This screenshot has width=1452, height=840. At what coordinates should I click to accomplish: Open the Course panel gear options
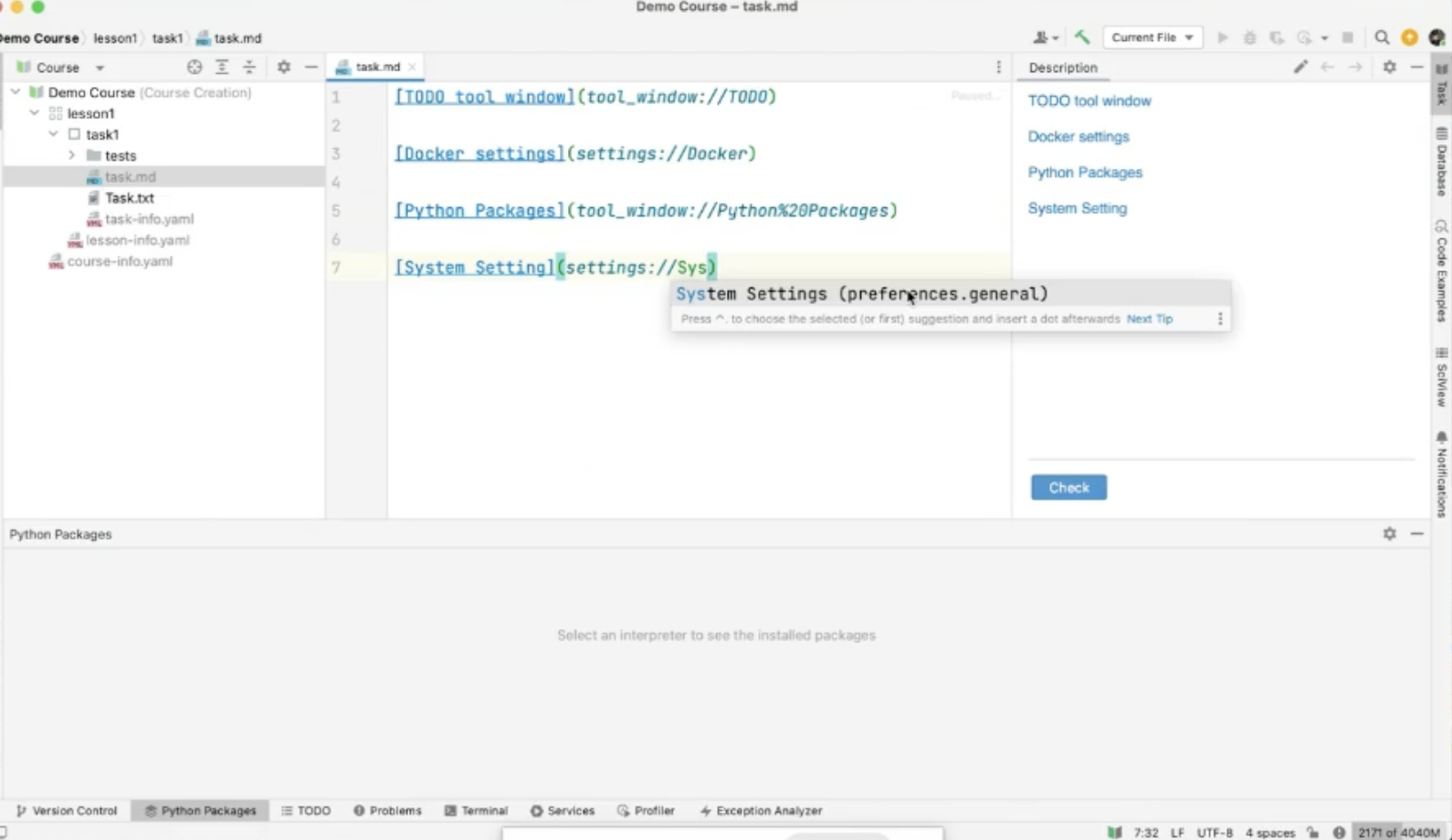(284, 67)
